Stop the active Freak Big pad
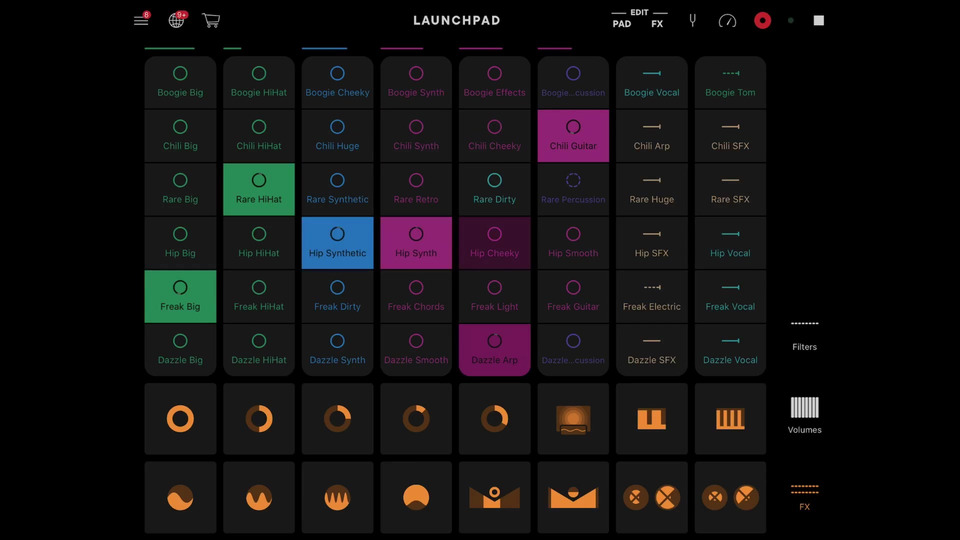This screenshot has width=960, height=540. click(x=180, y=296)
